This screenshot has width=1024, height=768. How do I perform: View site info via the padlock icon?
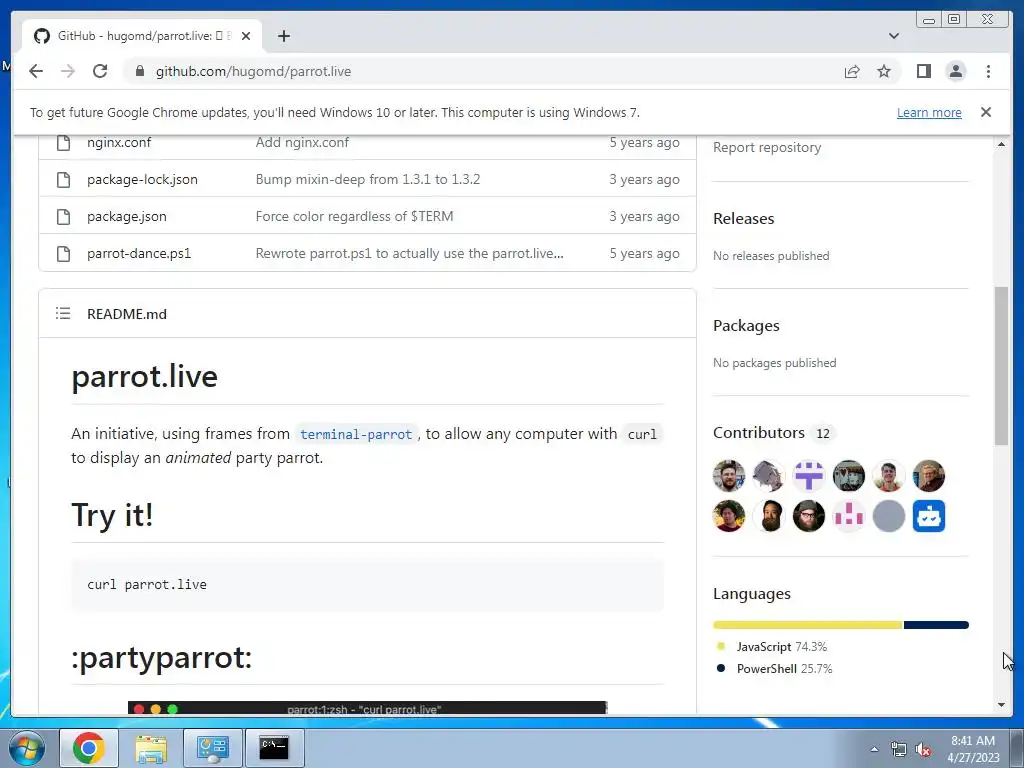tap(140, 71)
